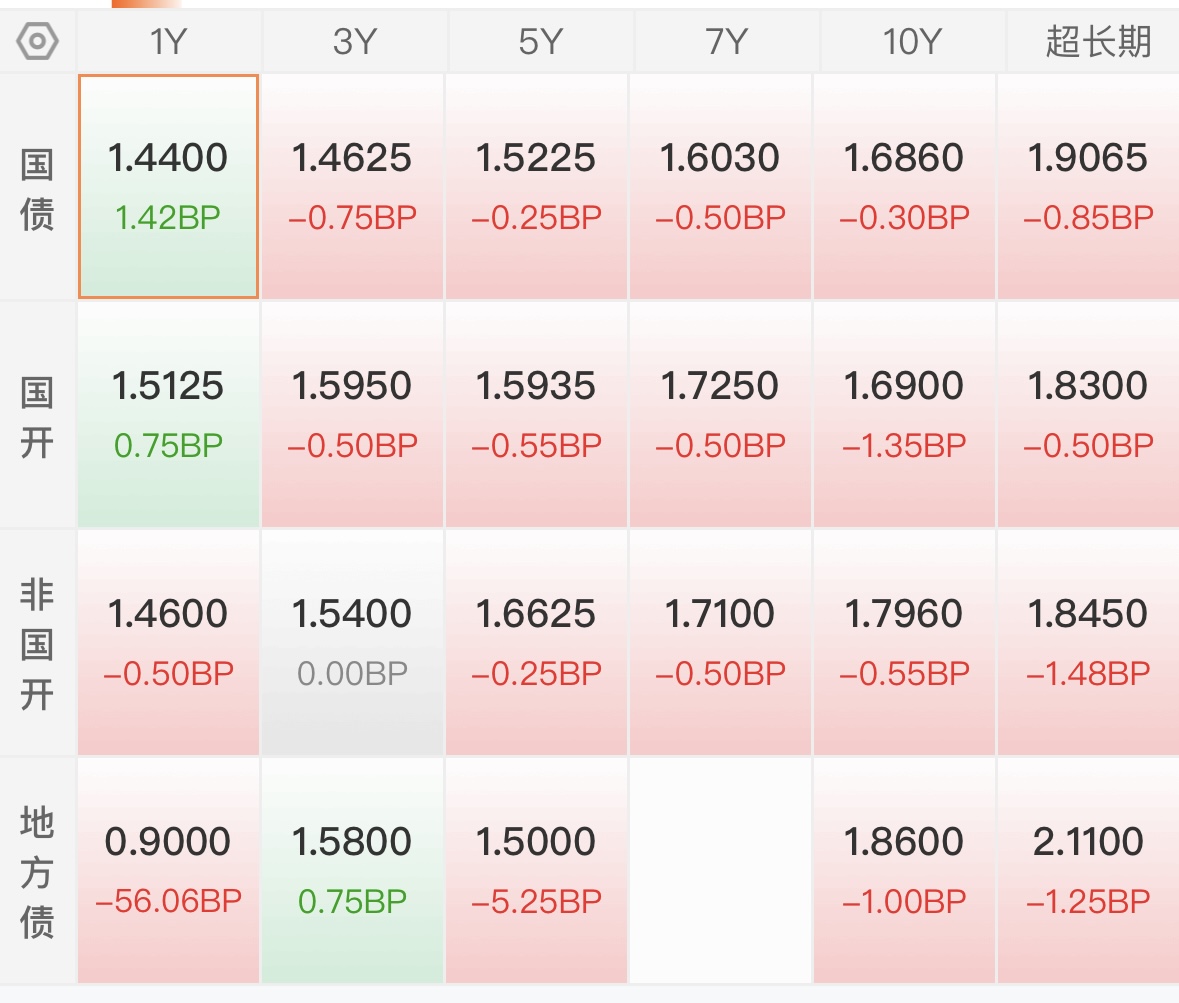This screenshot has width=1179, height=1003.
Task: Click the empty 地方债 7Y cell
Action: (x=720, y=870)
